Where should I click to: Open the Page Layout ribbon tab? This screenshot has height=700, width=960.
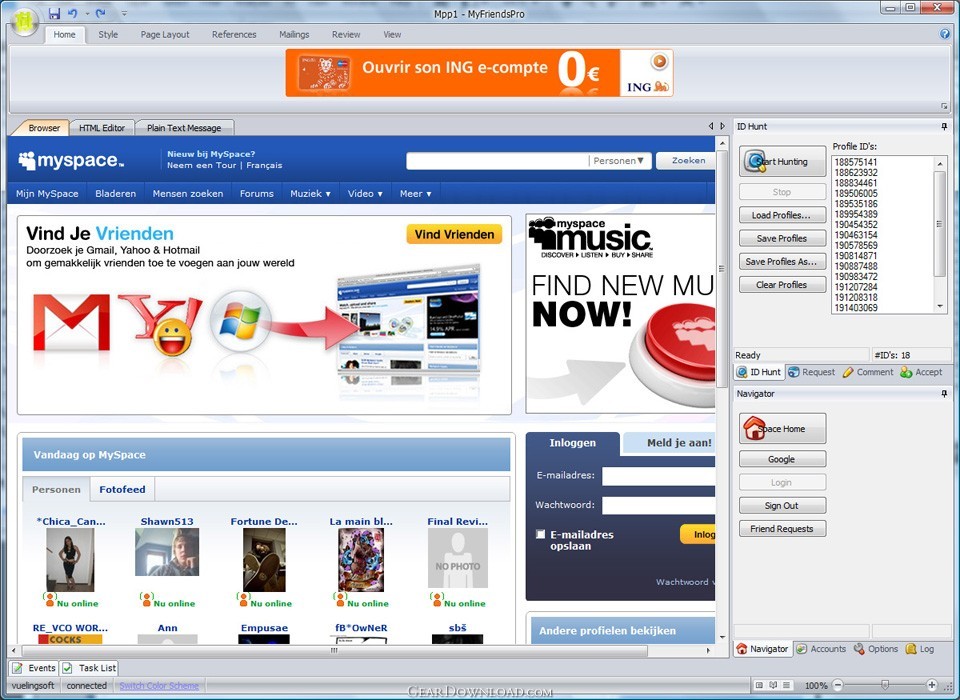165,34
